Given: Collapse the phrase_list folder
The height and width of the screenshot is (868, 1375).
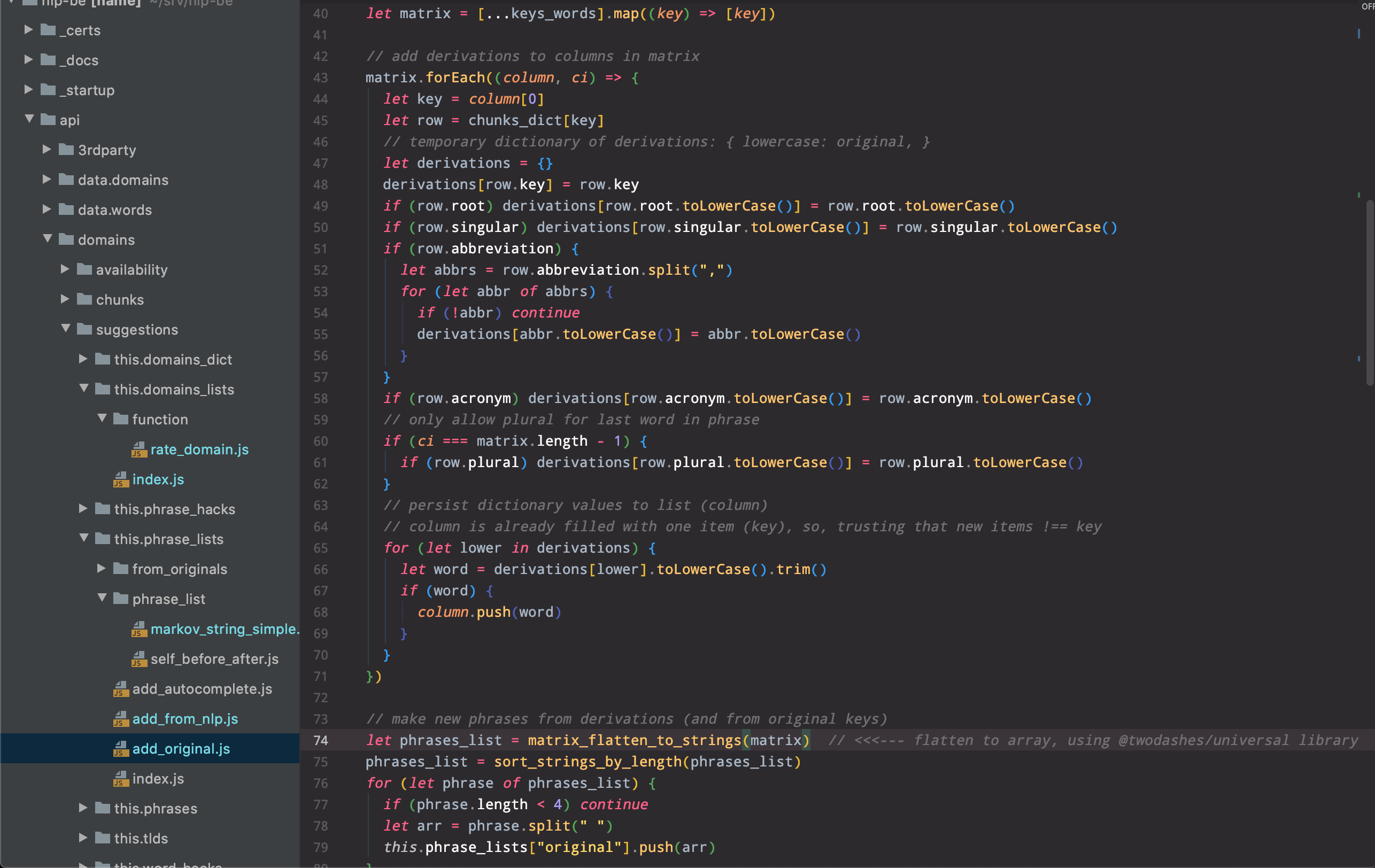Looking at the screenshot, I should pyautogui.click(x=102, y=599).
